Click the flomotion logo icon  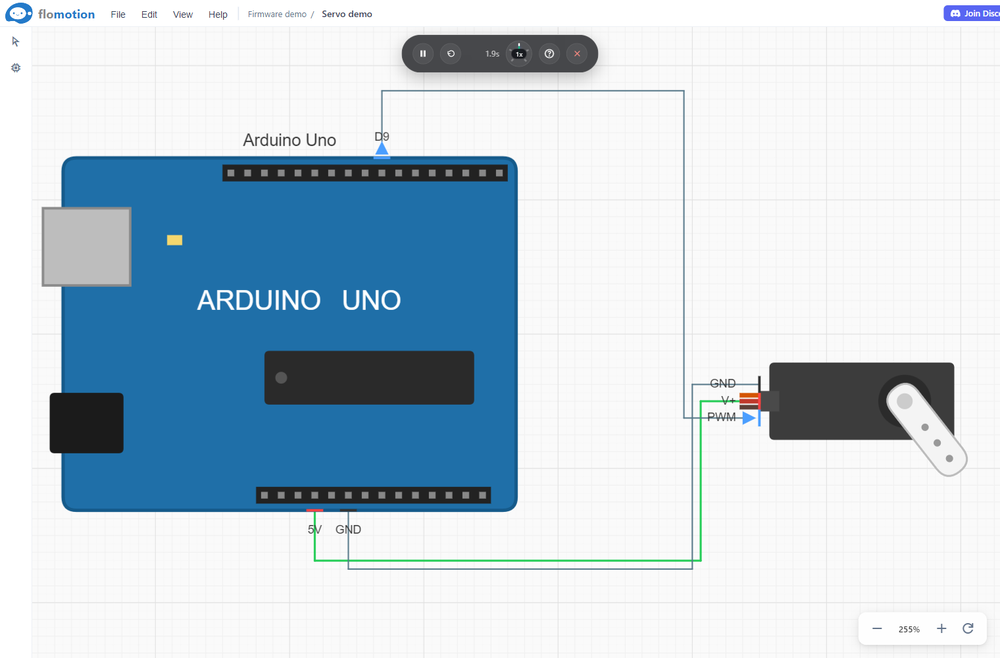pyautogui.click(x=18, y=13)
